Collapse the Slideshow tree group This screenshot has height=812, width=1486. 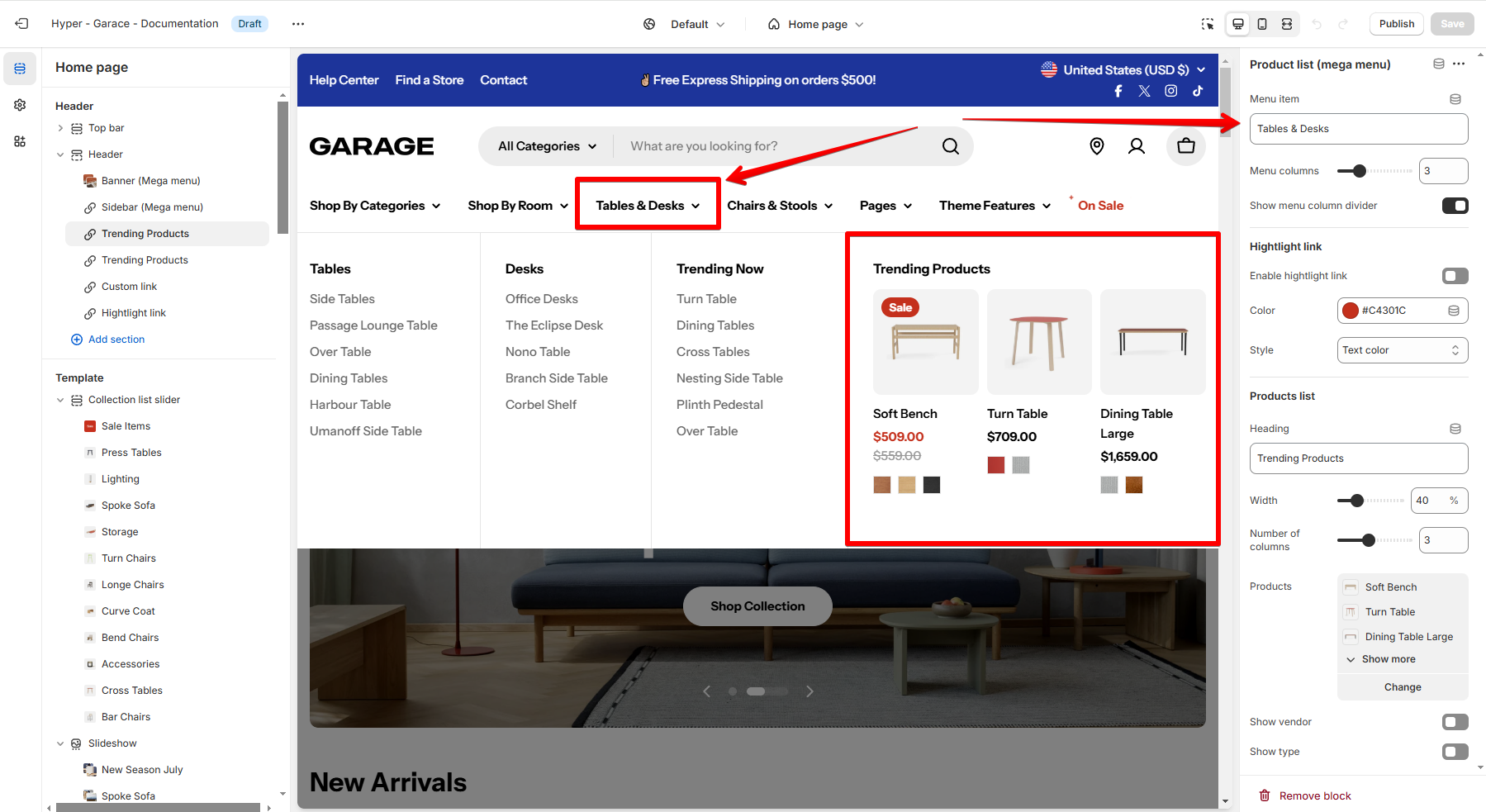(x=60, y=743)
